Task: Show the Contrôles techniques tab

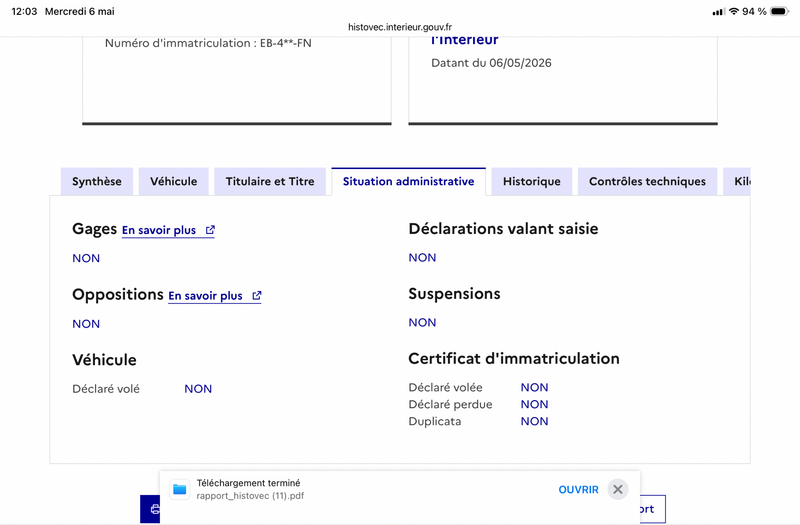Action: (x=647, y=182)
